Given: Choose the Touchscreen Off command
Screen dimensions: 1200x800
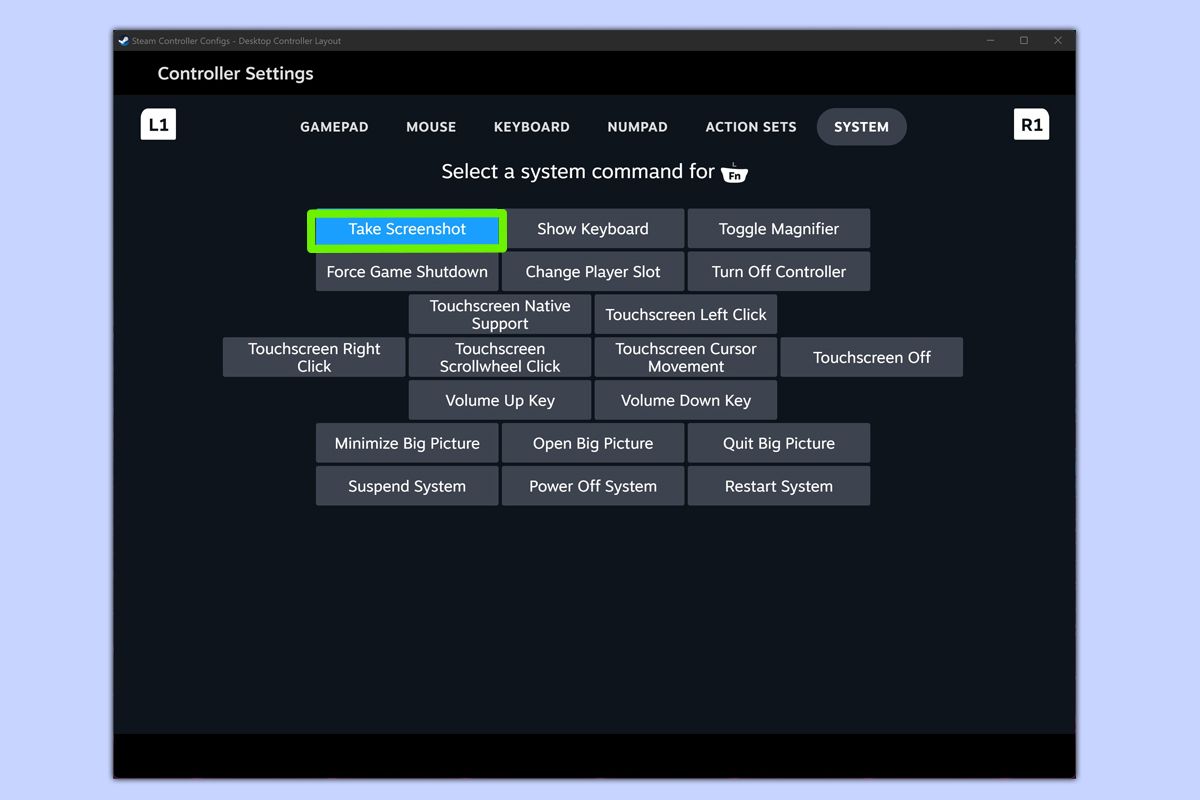Looking at the screenshot, I should coord(871,357).
